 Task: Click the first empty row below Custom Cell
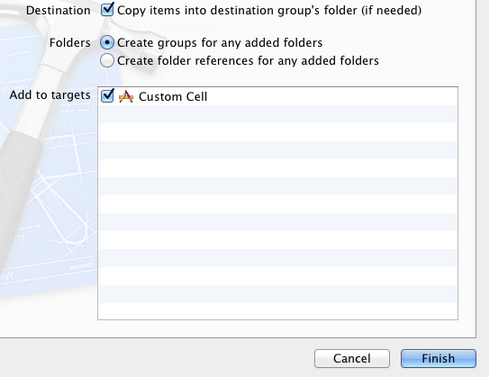coord(278,114)
